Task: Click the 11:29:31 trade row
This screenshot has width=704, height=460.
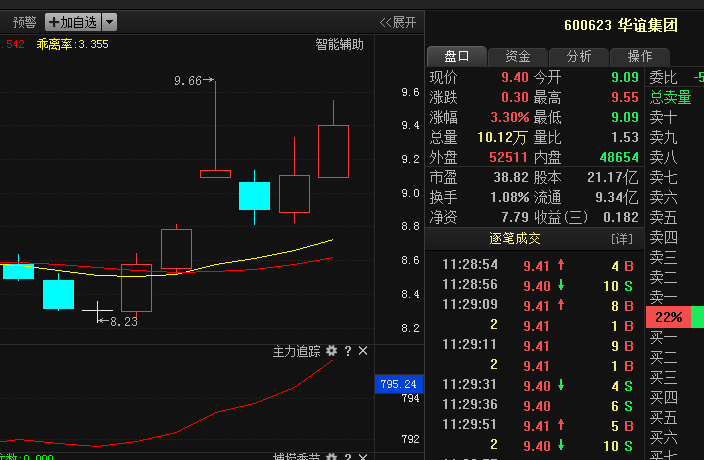Action: (x=537, y=386)
